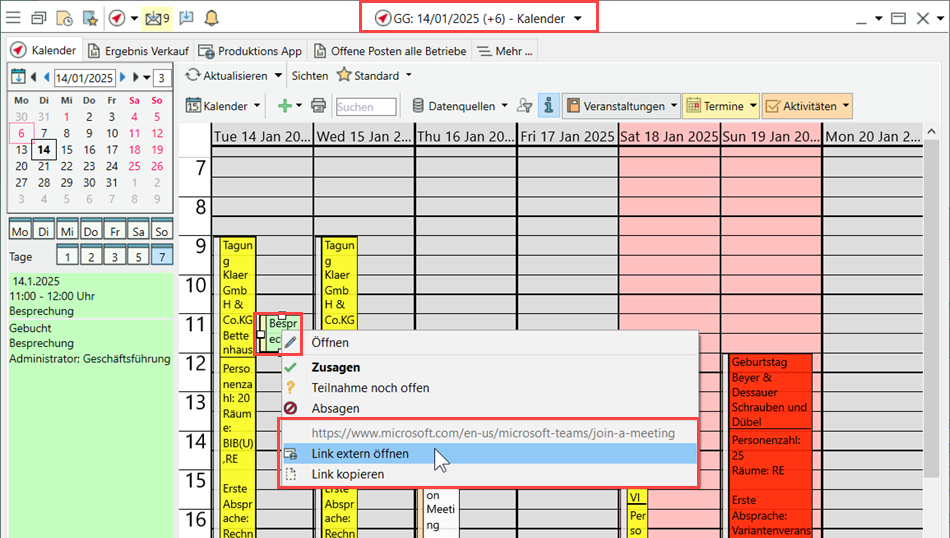Click the print icon in calendar toolbar
This screenshot has height=538, width=950.
tap(318, 106)
